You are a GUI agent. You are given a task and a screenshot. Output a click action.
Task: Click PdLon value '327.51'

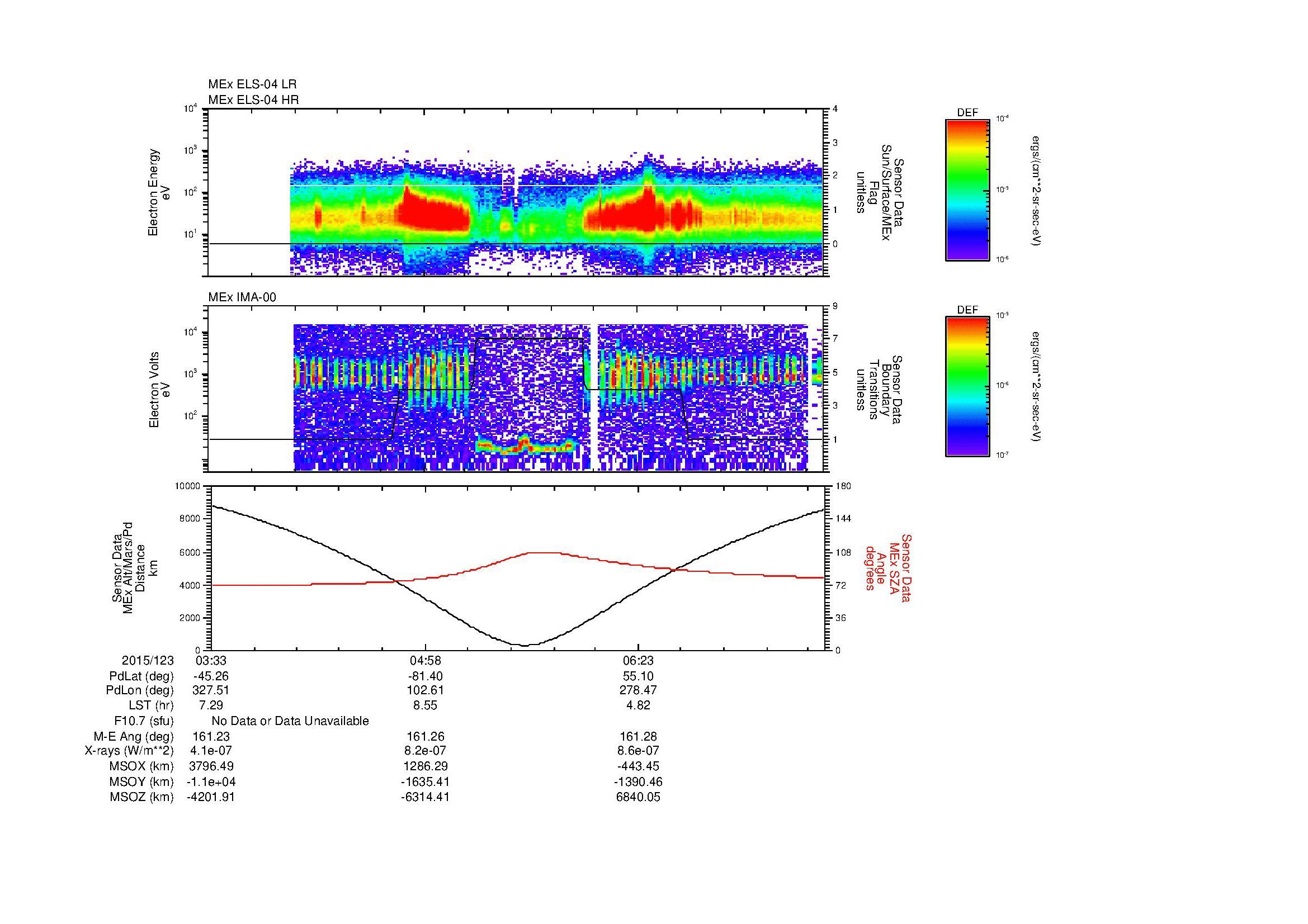211,690
